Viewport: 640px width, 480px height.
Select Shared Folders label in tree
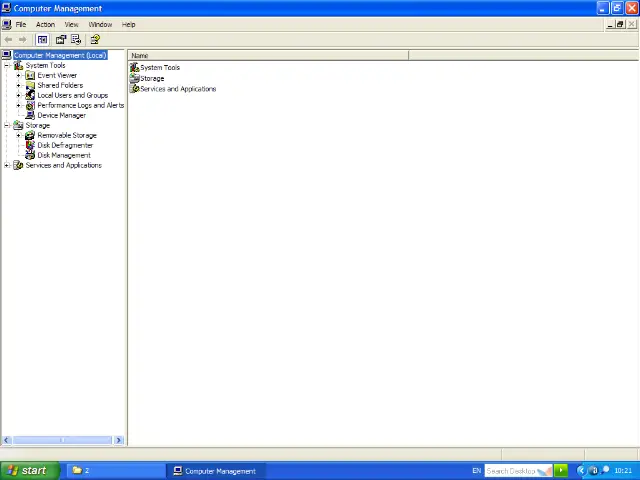click(60, 85)
